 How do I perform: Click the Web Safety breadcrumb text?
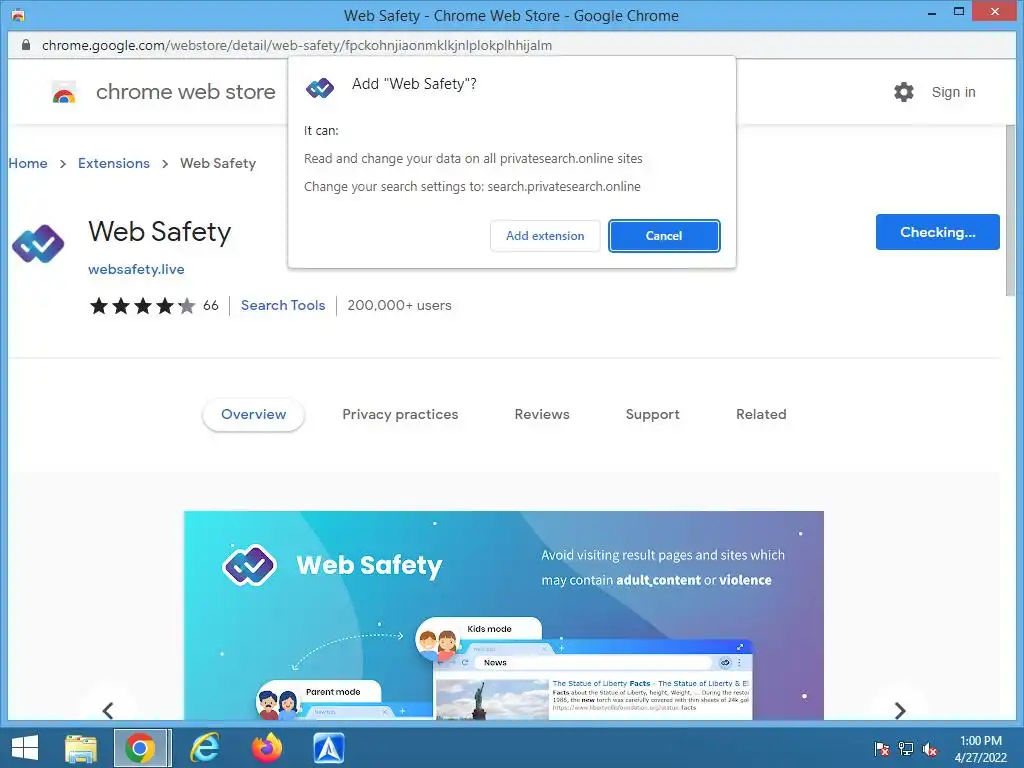pyautogui.click(x=217, y=163)
